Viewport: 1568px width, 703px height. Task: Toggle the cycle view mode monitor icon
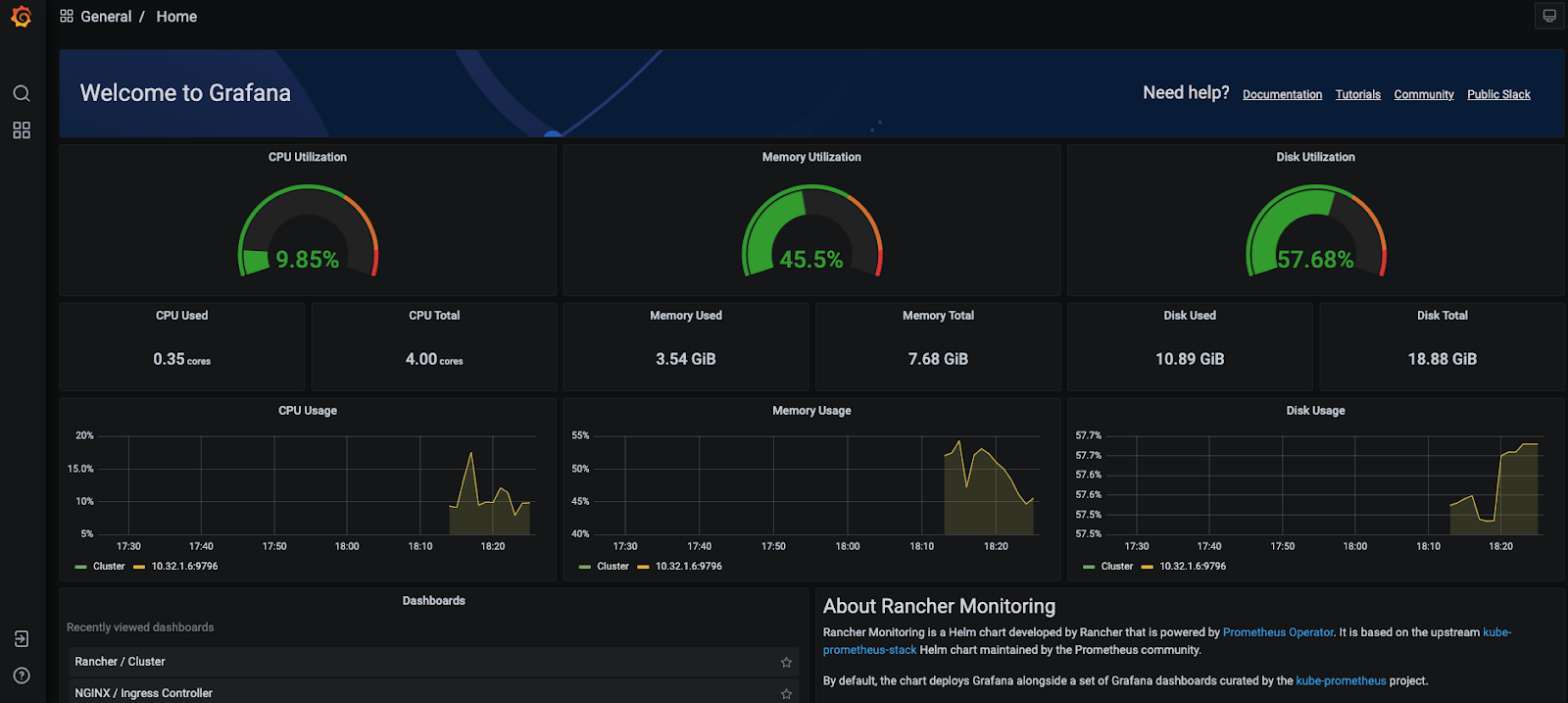(x=1549, y=16)
